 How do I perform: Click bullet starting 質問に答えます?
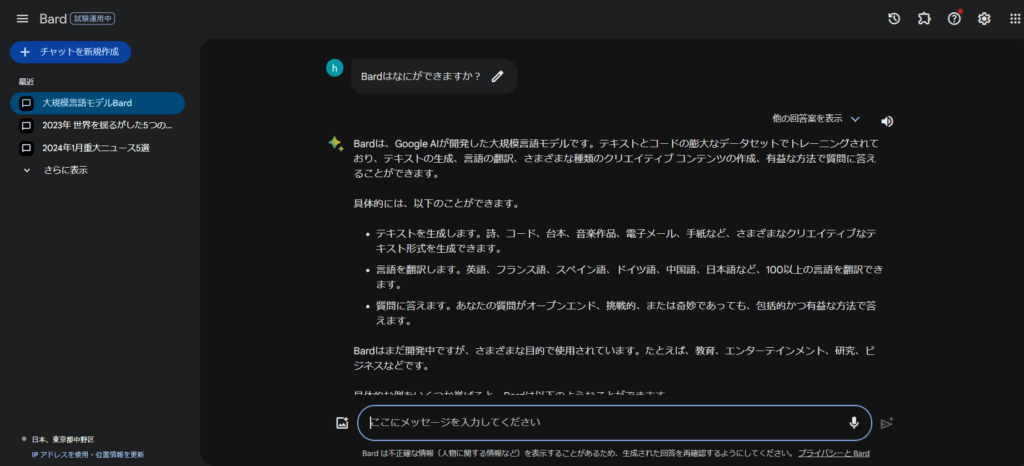click(x=626, y=313)
